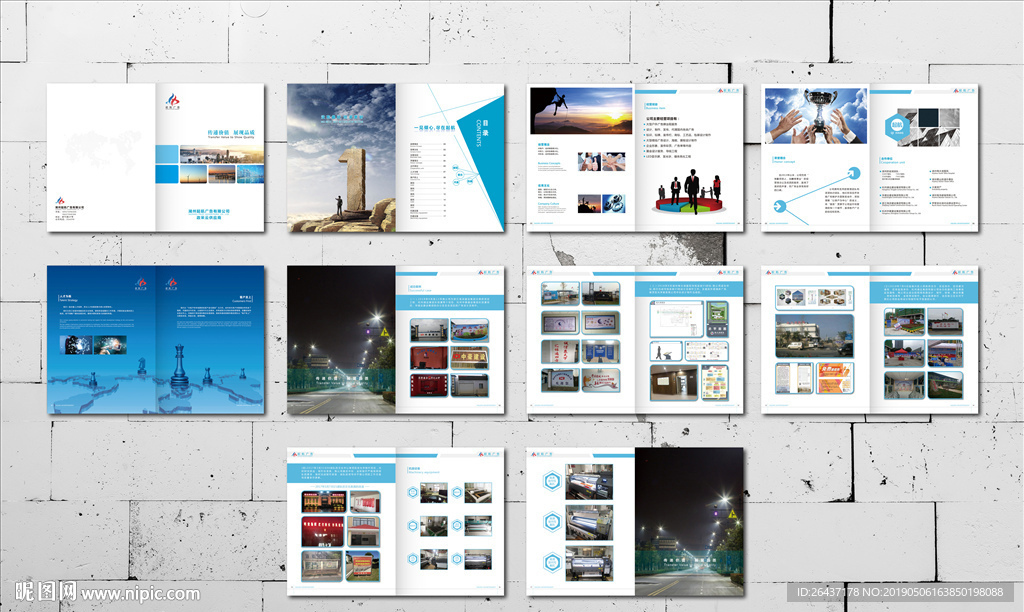Open the stone number one monument page

pyautogui.click(x=341, y=158)
